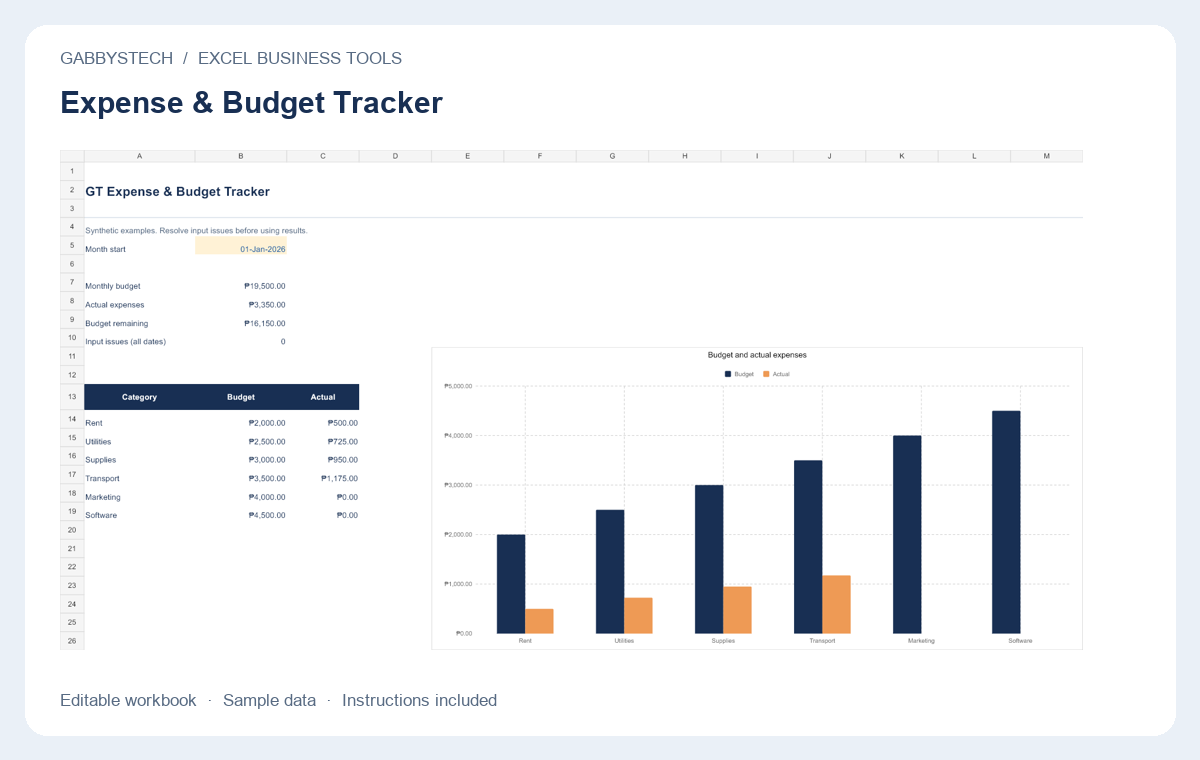
Task: Click the Budget remaining label
Action: pos(117,323)
